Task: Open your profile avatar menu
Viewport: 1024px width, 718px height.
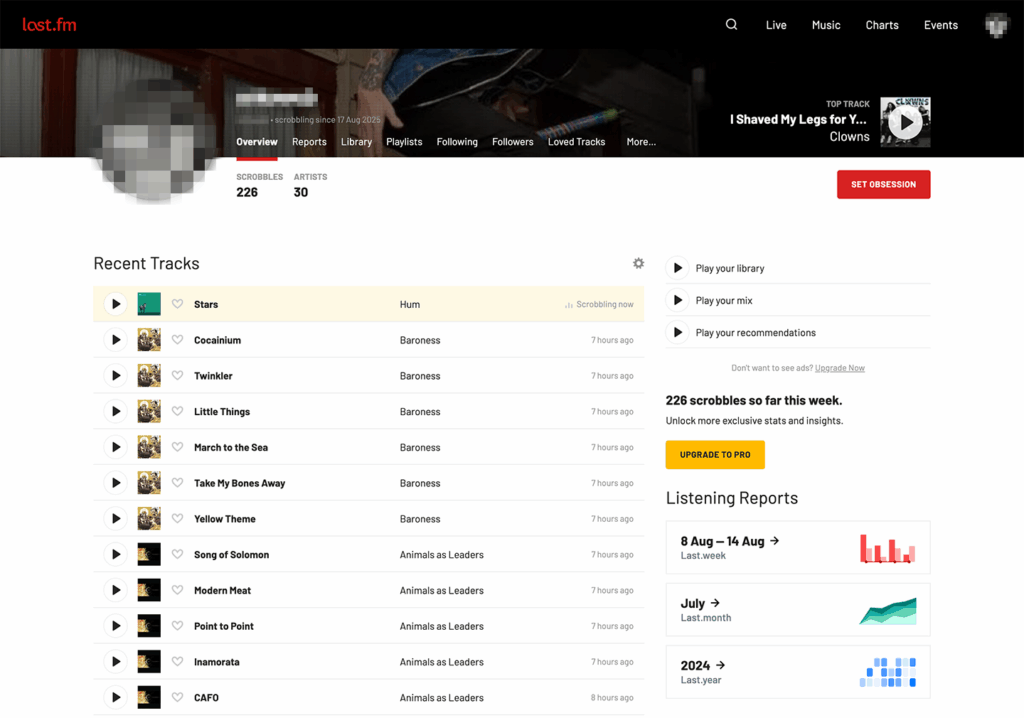Action: (x=997, y=24)
